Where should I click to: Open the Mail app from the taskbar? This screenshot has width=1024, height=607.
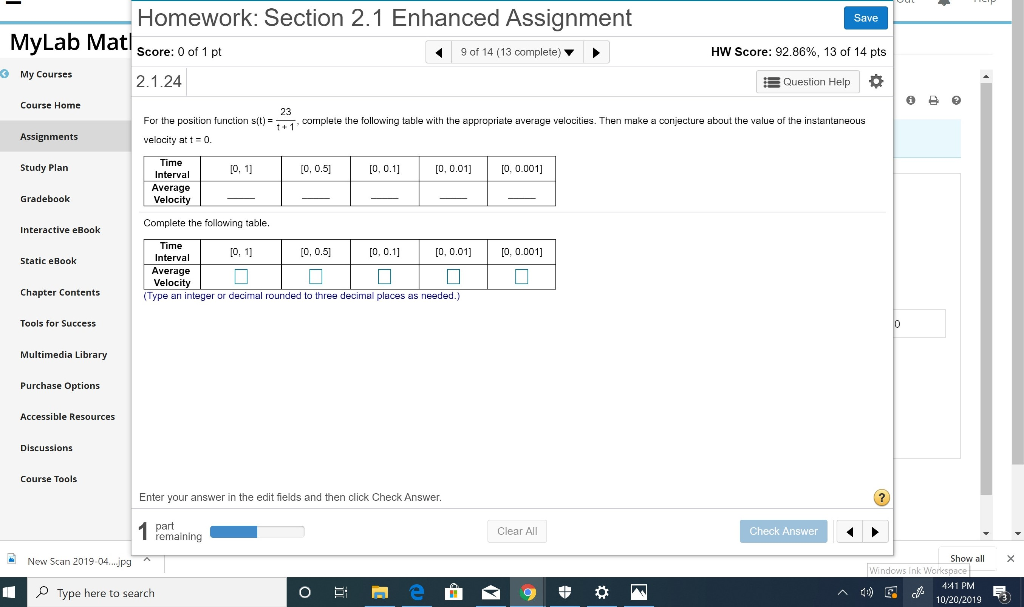coord(491,592)
